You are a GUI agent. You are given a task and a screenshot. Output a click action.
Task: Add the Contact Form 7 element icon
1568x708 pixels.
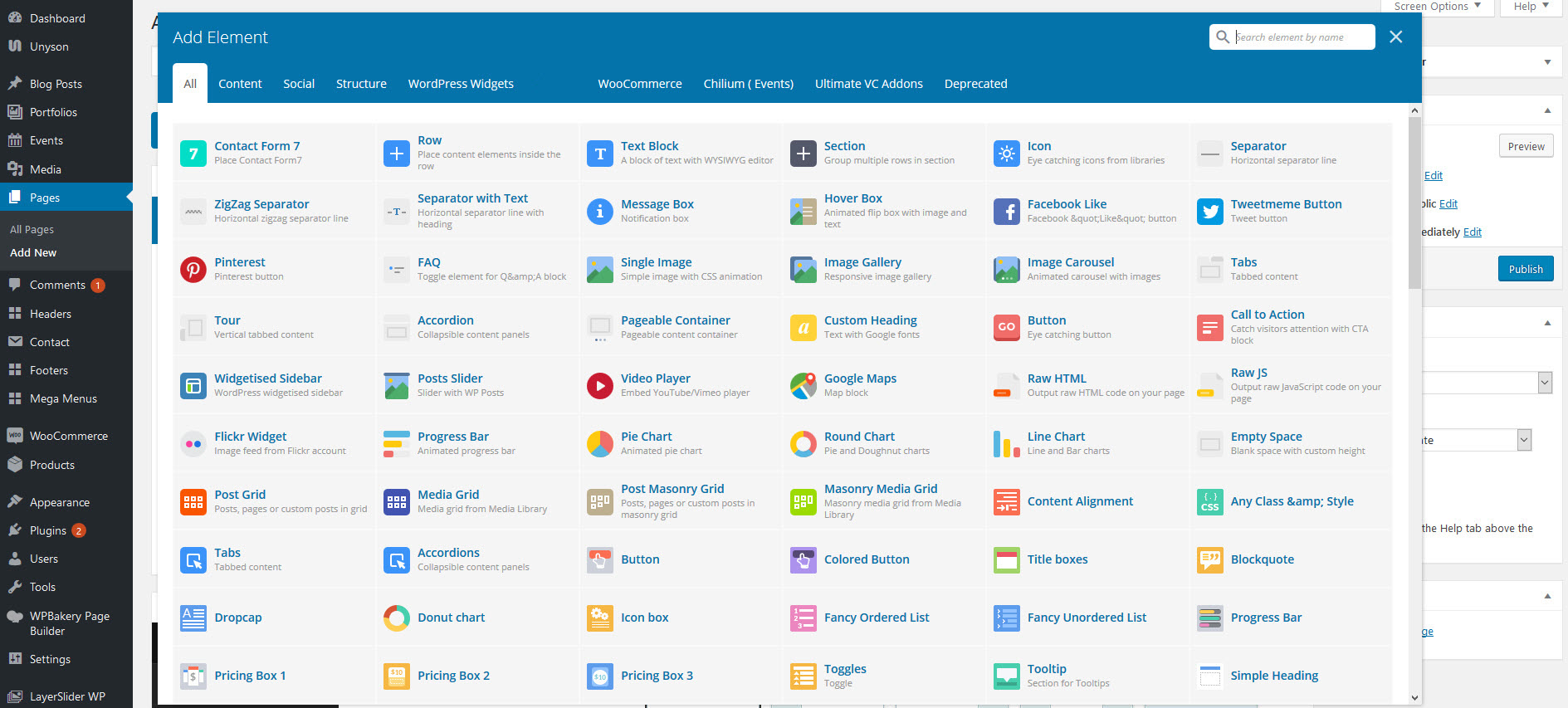coord(193,154)
